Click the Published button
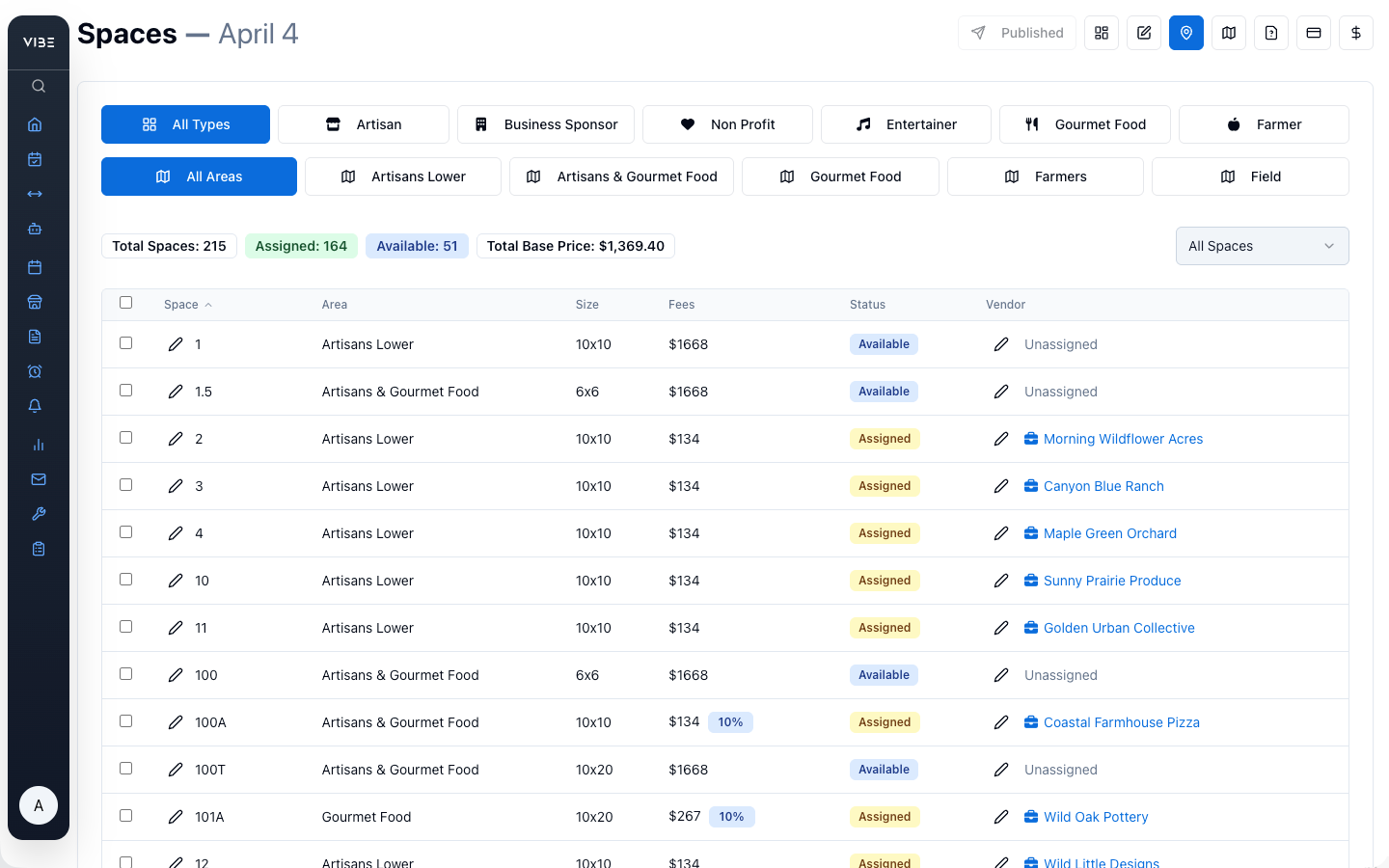The width and height of the screenshot is (1389, 868). click(x=1017, y=32)
